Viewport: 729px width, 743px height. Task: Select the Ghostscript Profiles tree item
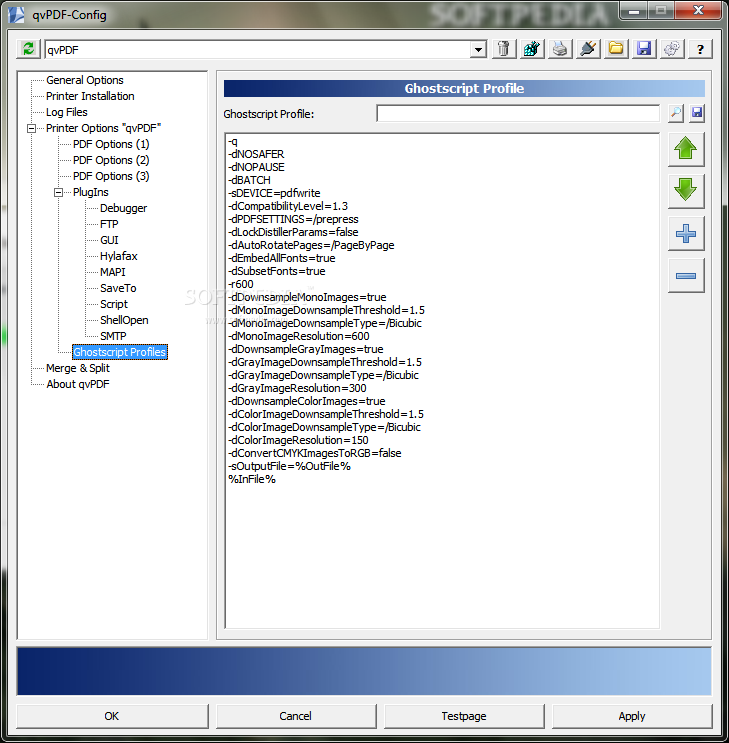pos(119,352)
